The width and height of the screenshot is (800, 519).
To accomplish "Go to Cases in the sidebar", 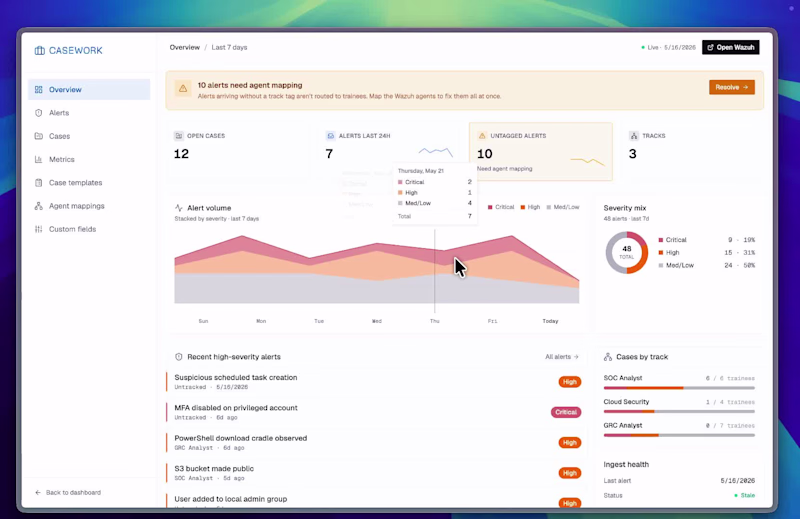I will coord(89,136).
